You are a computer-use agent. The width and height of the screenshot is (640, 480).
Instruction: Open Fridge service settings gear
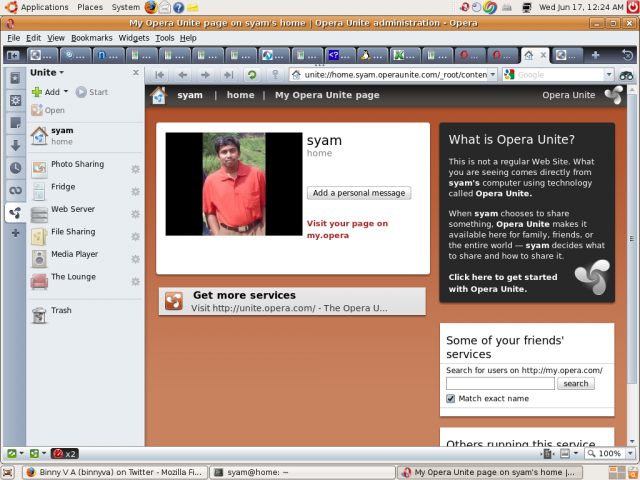coord(136,191)
